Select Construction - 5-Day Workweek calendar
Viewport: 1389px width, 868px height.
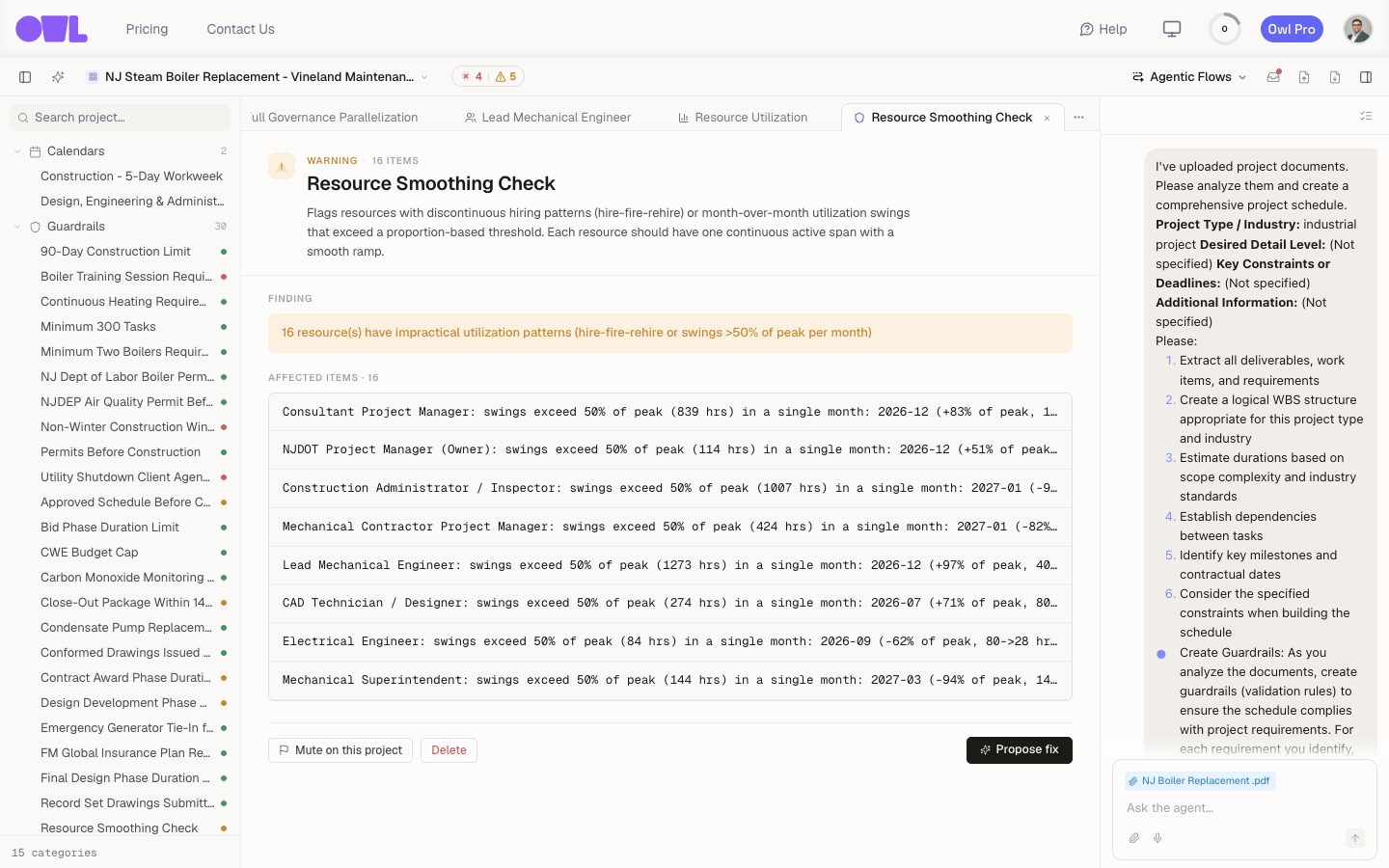click(131, 176)
